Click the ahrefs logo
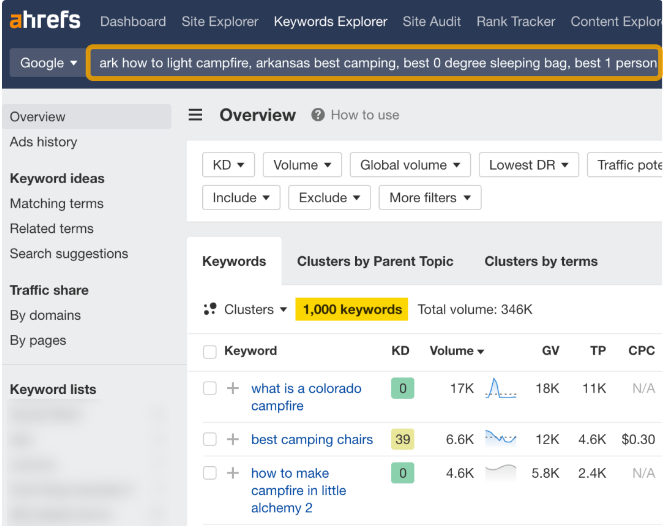The height and width of the screenshot is (526, 671). pos(44,21)
